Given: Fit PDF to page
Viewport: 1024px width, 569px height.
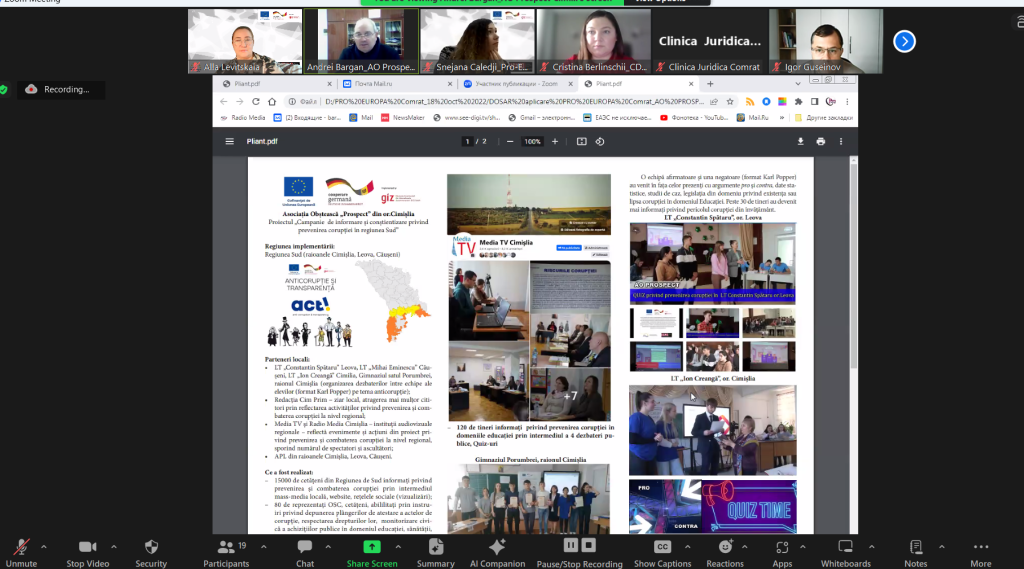Looking at the screenshot, I should [x=581, y=141].
